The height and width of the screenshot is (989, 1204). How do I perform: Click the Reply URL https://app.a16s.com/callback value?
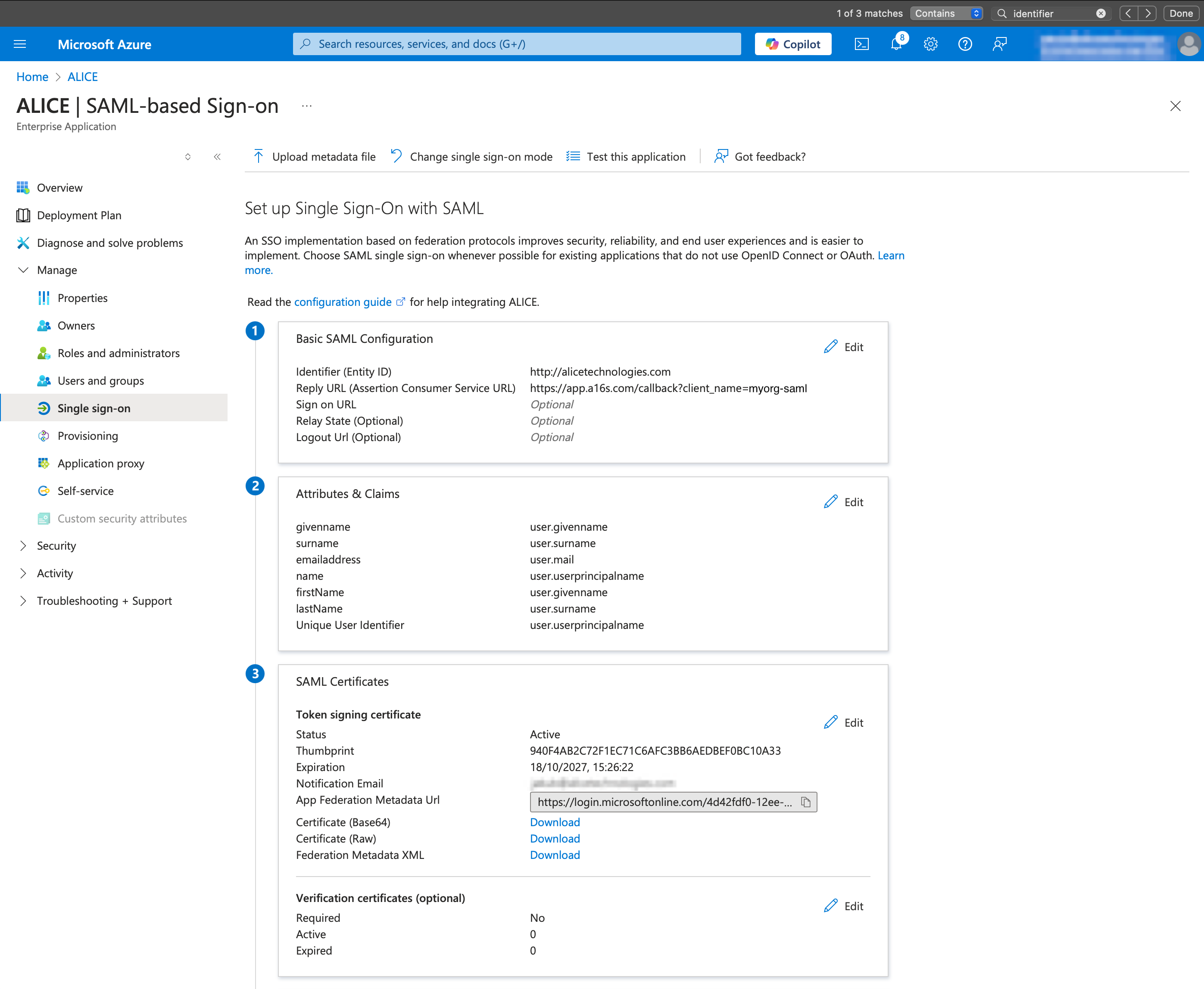point(668,388)
